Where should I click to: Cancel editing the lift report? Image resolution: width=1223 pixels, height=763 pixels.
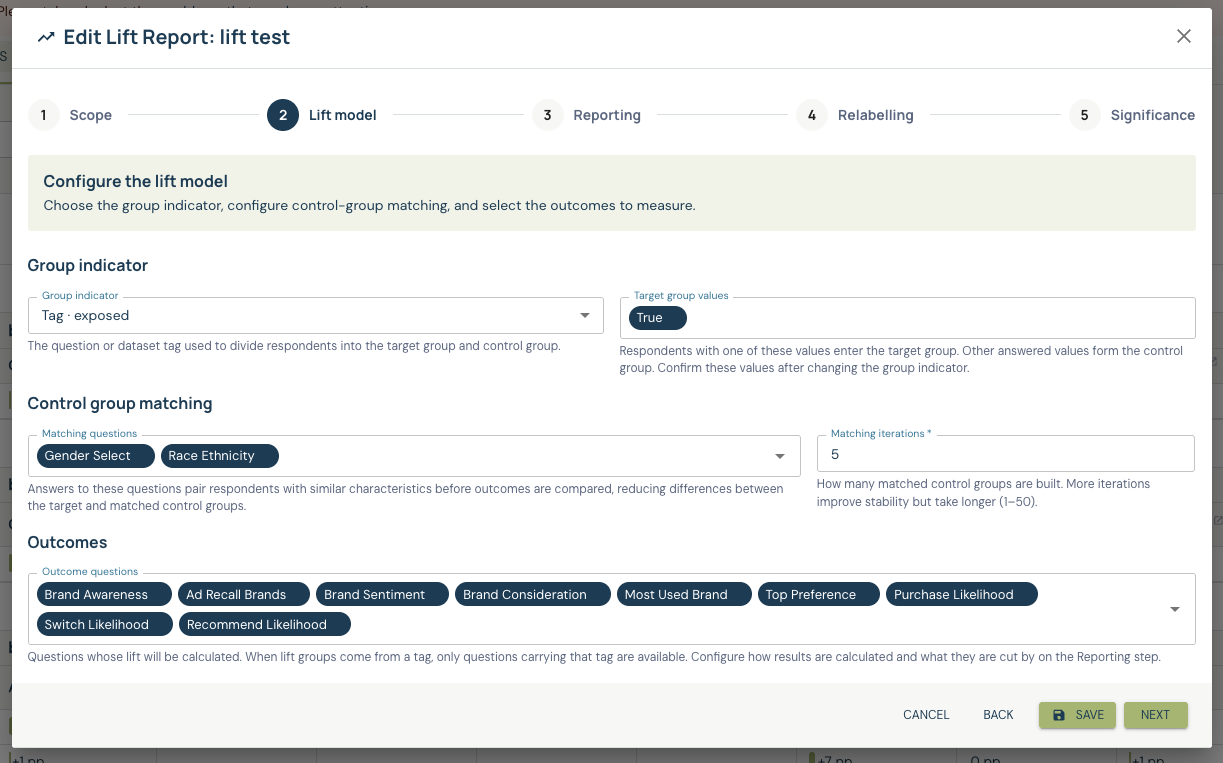[x=926, y=715]
